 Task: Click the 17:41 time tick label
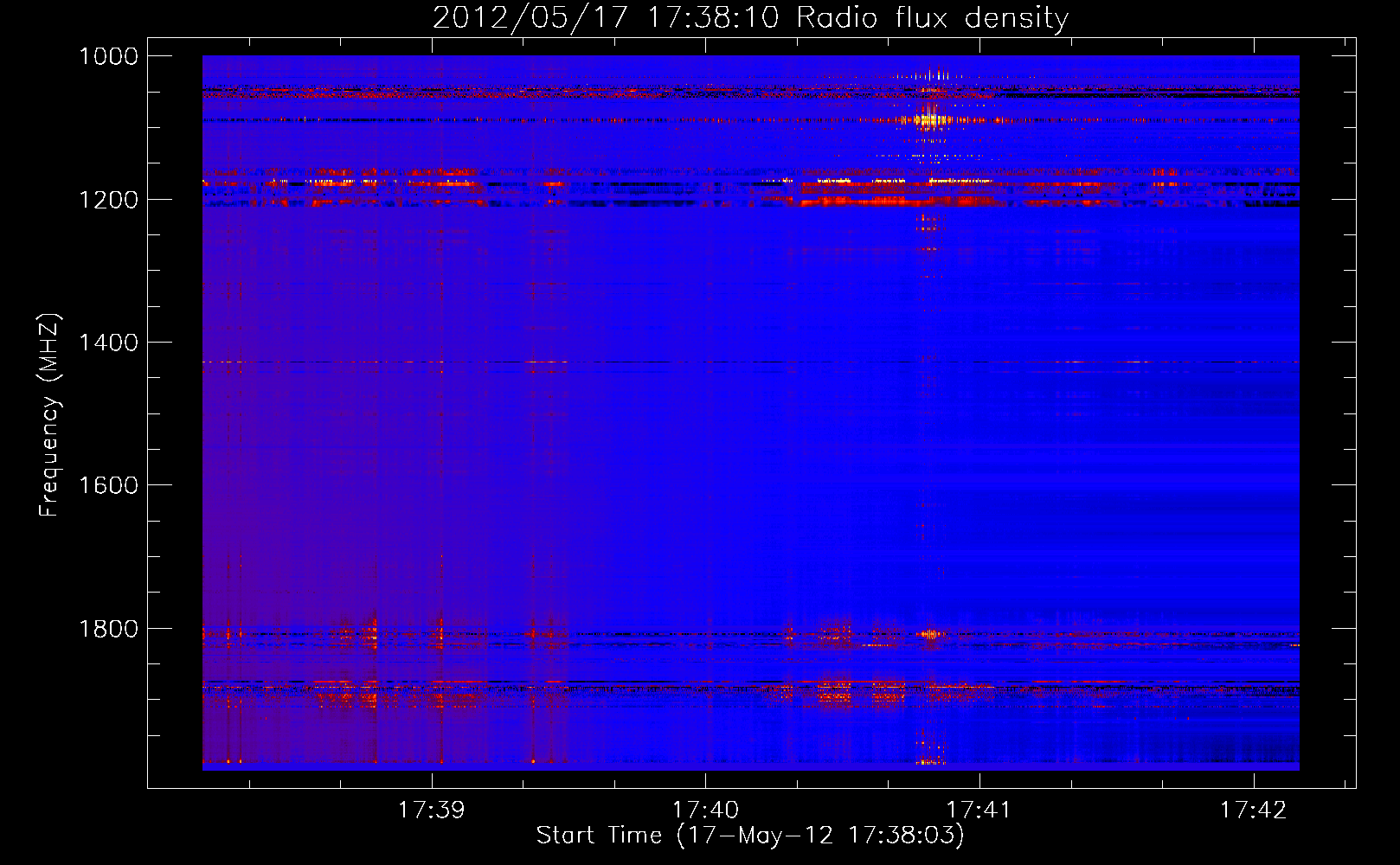click(979, 810)
